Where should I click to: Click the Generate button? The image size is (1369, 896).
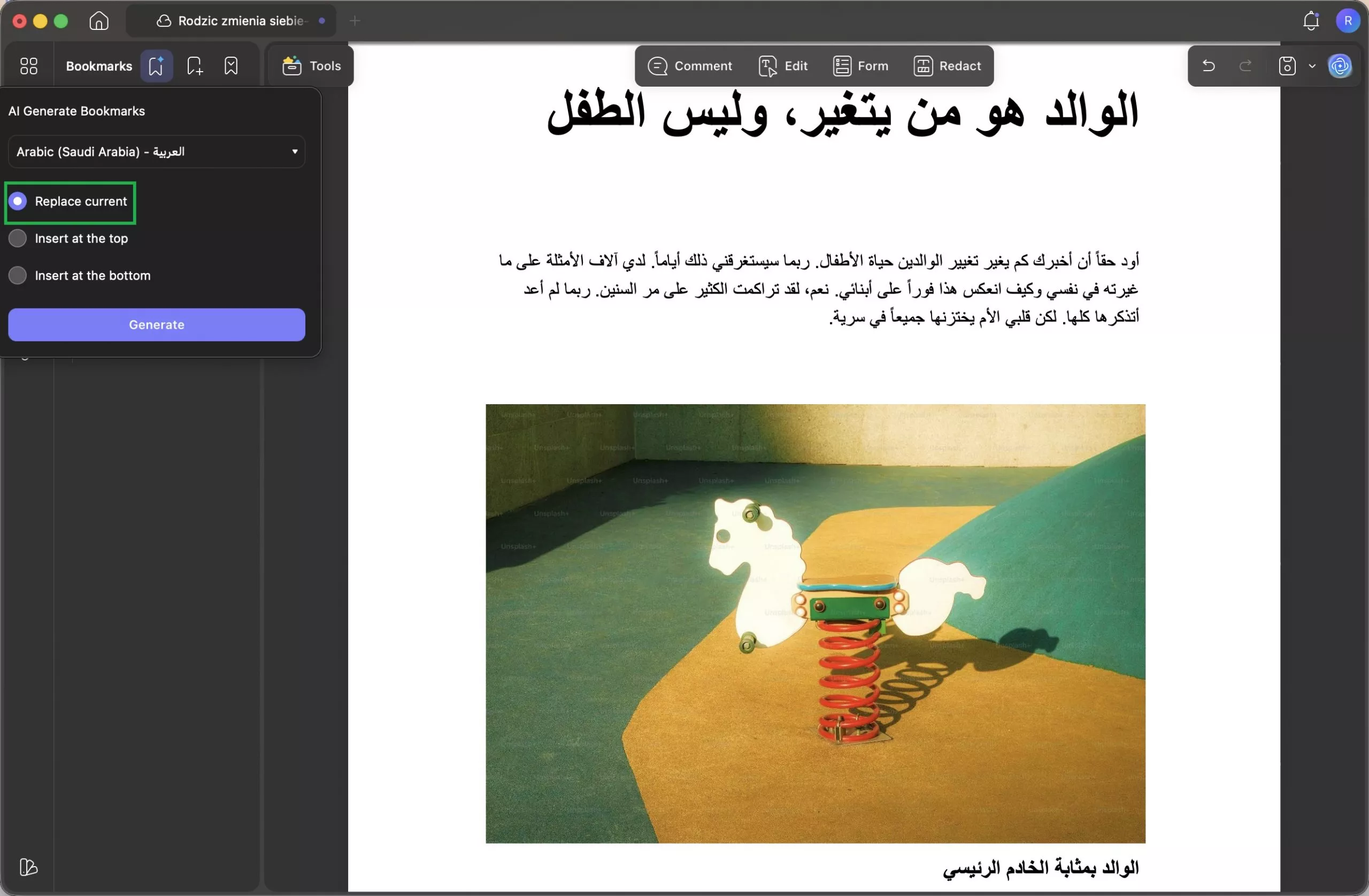pyautogui.click(x=156, y=325)
